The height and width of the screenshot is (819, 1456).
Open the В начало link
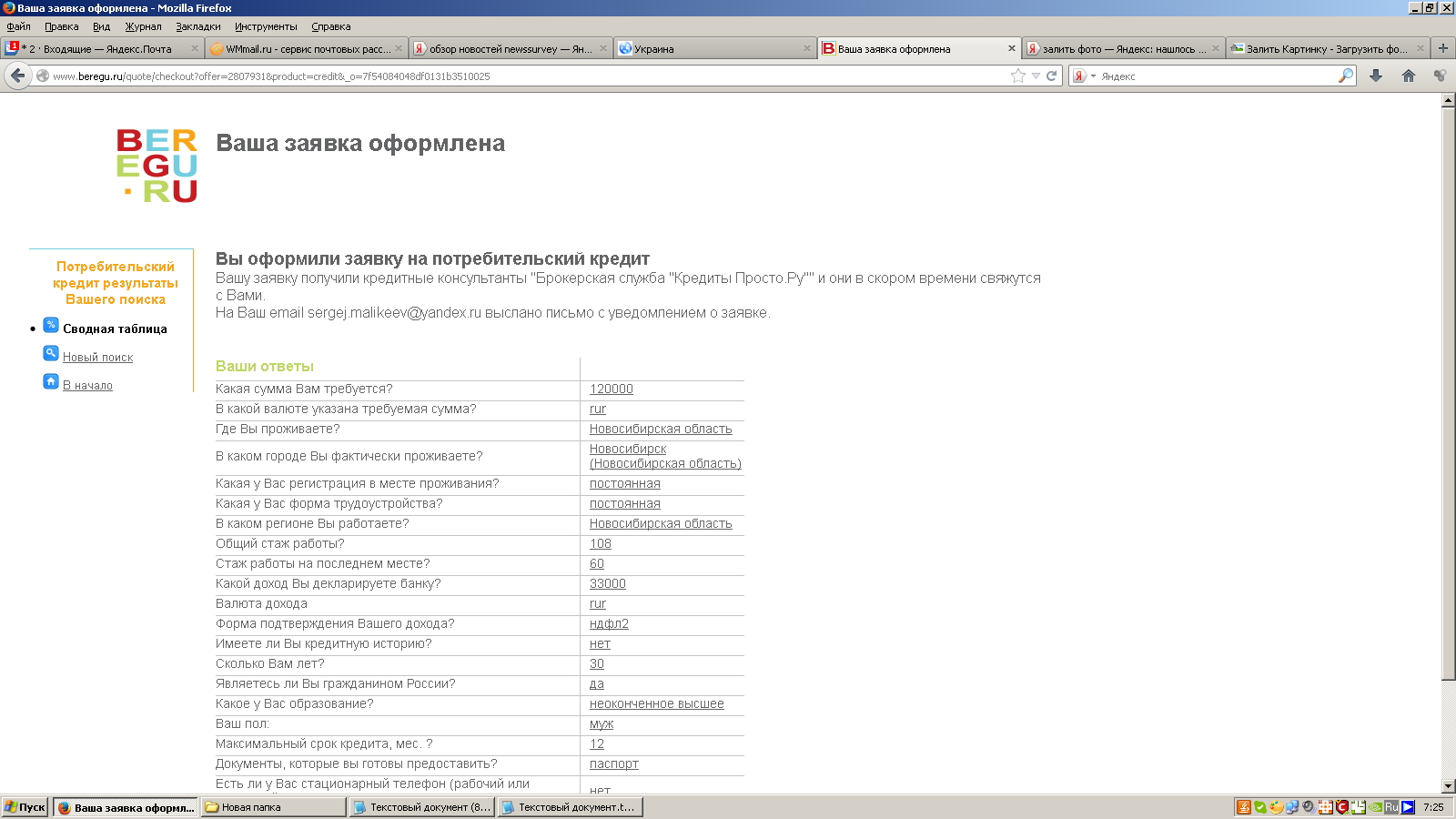pyautogui.click(x=87, y=386)
